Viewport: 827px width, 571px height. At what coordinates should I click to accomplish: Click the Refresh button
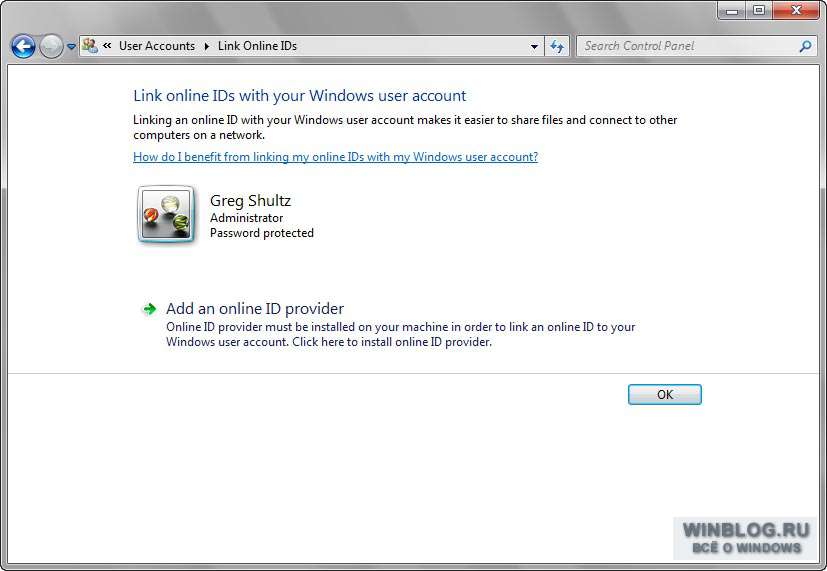(x=557, y=46)
